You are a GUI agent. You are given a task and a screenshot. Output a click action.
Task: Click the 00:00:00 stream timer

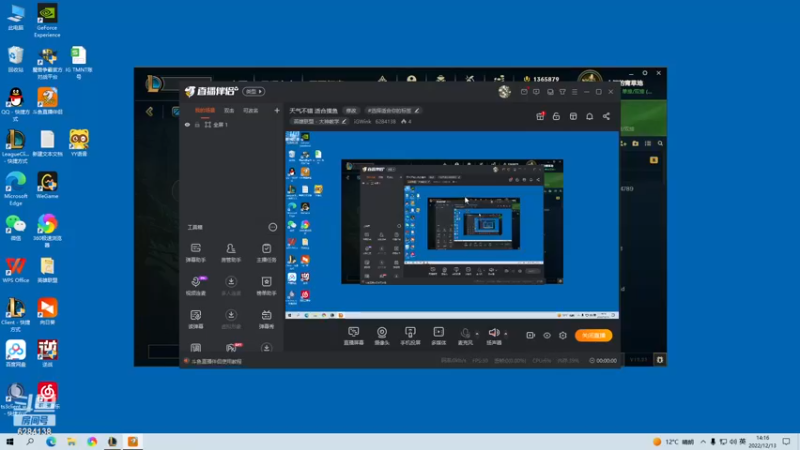(606, 360)
